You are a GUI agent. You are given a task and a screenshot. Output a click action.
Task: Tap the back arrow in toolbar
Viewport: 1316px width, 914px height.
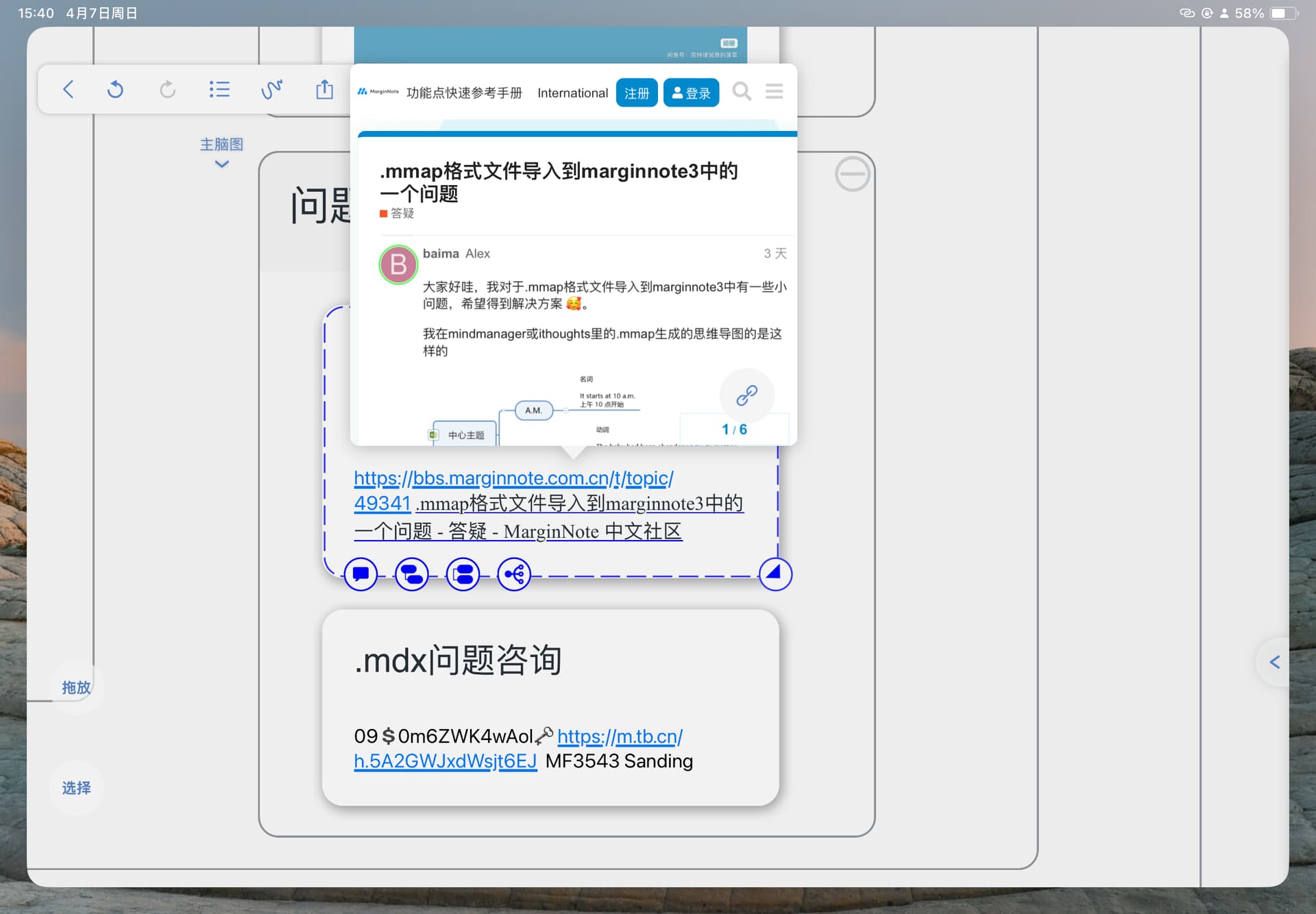[x=68, y=89]
